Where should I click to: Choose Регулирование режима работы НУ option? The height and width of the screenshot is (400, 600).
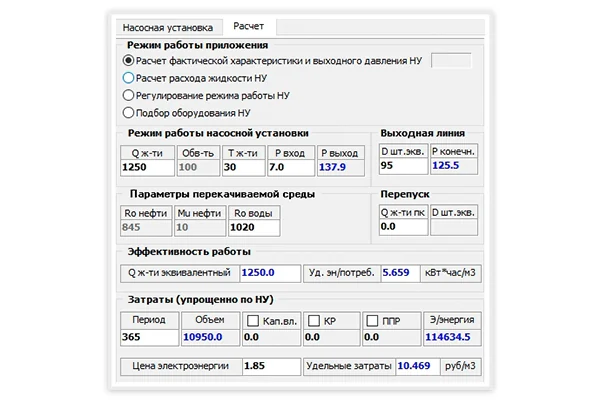coord(128,95)
